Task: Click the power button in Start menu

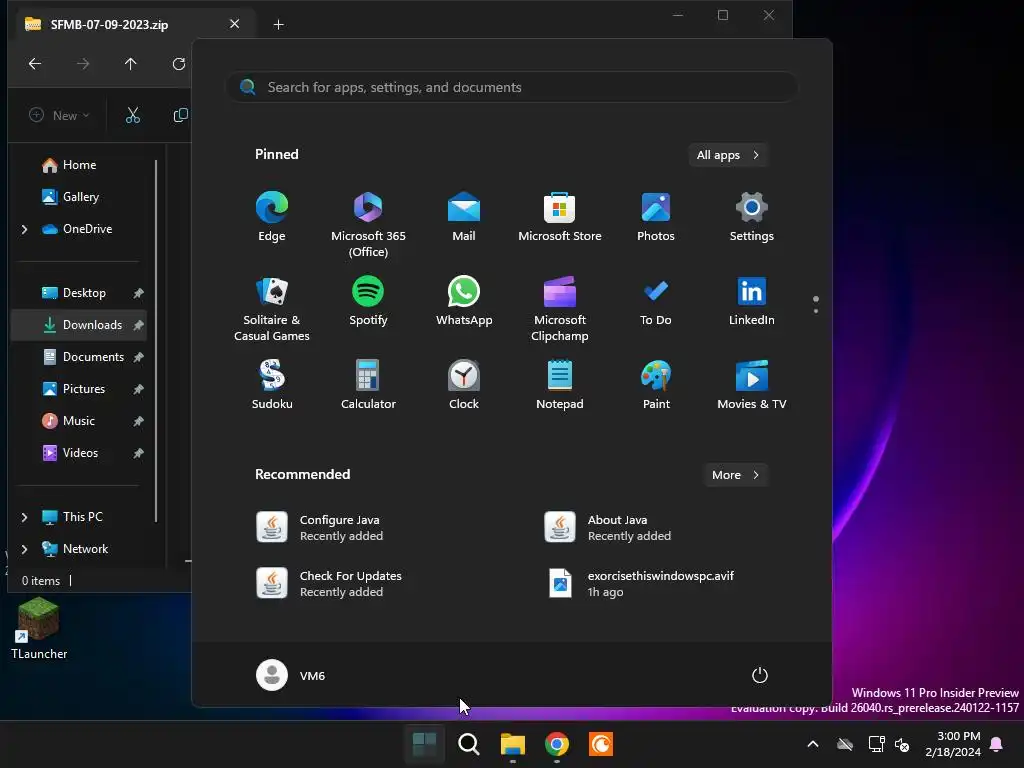Action: (x=760, y=675)
